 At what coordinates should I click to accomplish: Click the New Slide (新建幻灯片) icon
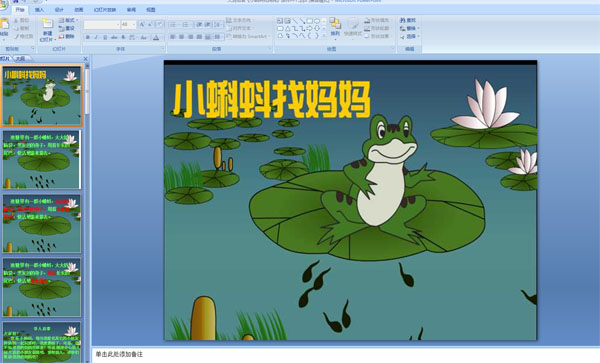pyautogui.click(x=47, y=23)
